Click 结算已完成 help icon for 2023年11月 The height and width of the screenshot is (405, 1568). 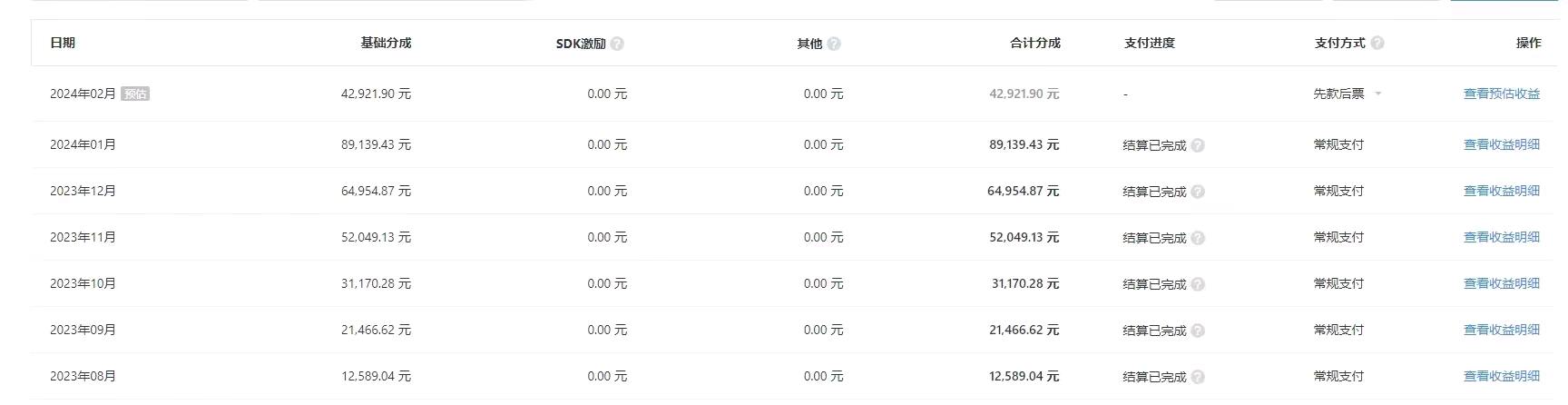[x=1198, y=238]
